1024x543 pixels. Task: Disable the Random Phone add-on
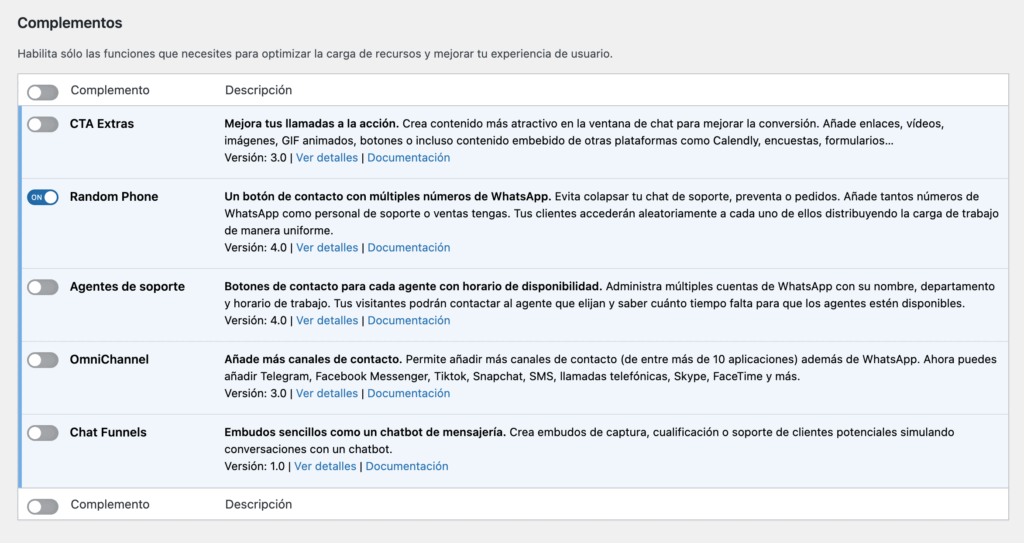click(x=43, y=198)
